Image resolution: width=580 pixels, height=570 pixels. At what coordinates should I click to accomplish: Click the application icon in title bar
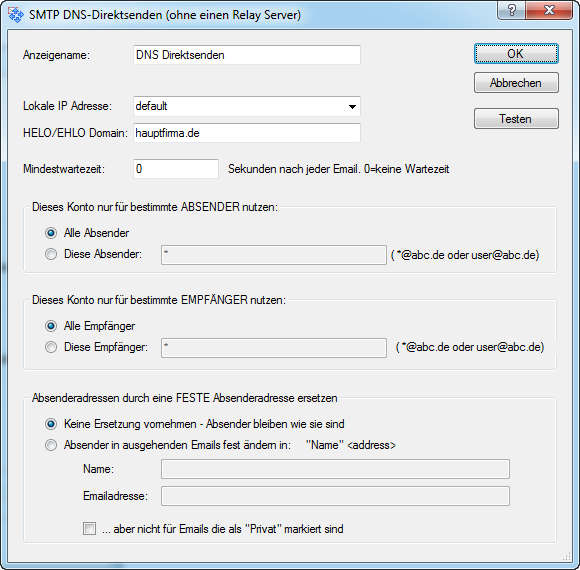point(16,15)
